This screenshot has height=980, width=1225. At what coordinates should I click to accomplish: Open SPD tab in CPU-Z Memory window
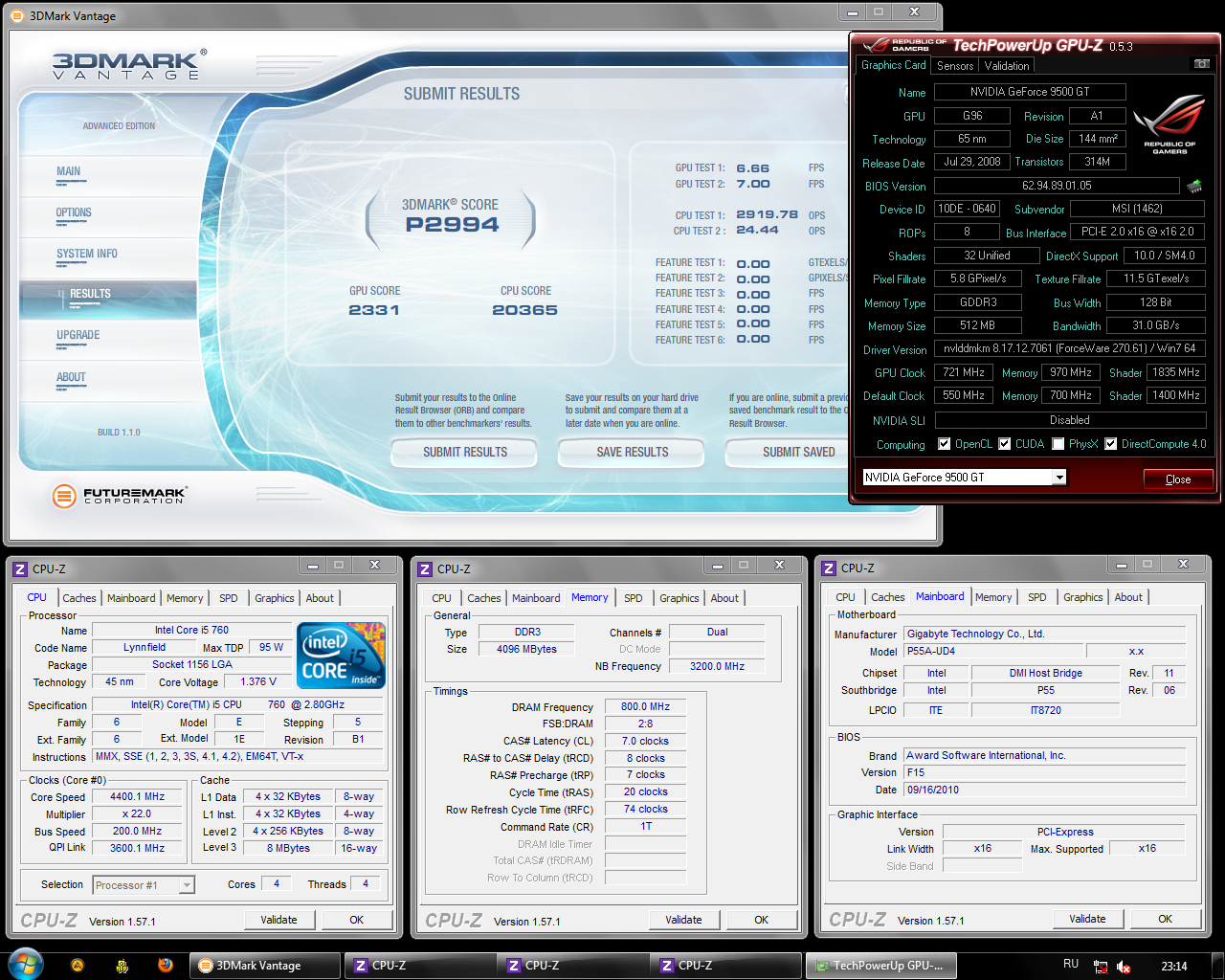634,598
